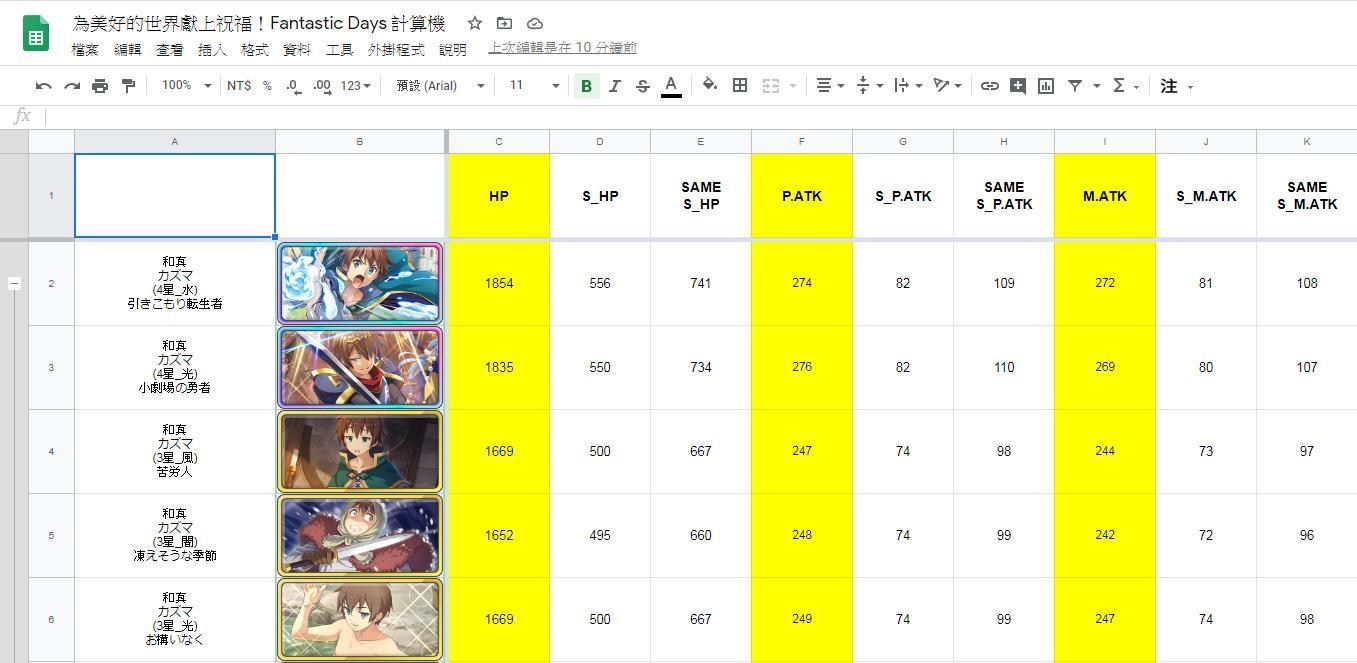Create a filter
The width and height of the screenshot is (1357, 663).
pos(1075,86)
